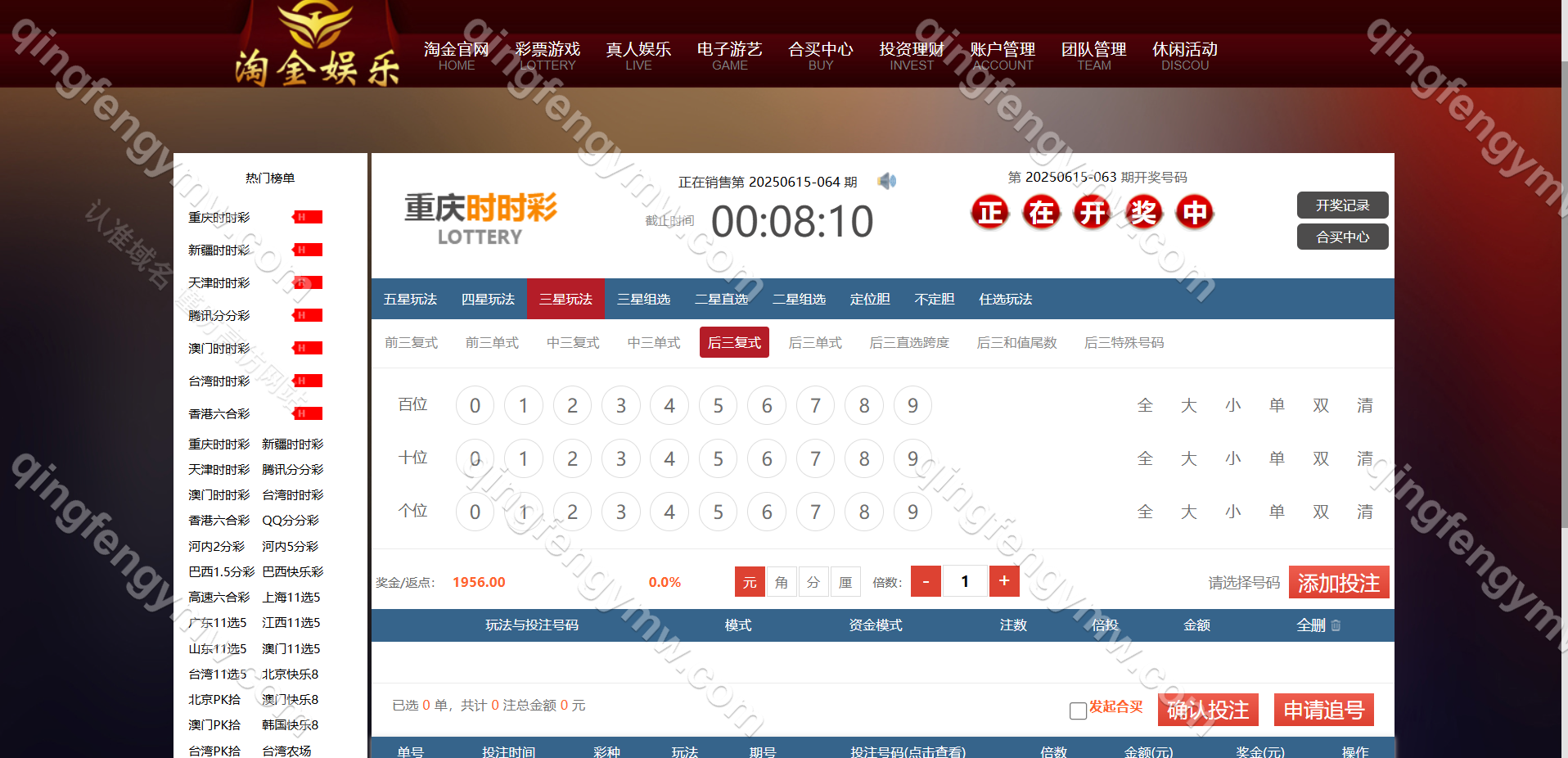Click hot badge next to 重庆时时彩
The image size is (1568, 758).
[308, 217]
